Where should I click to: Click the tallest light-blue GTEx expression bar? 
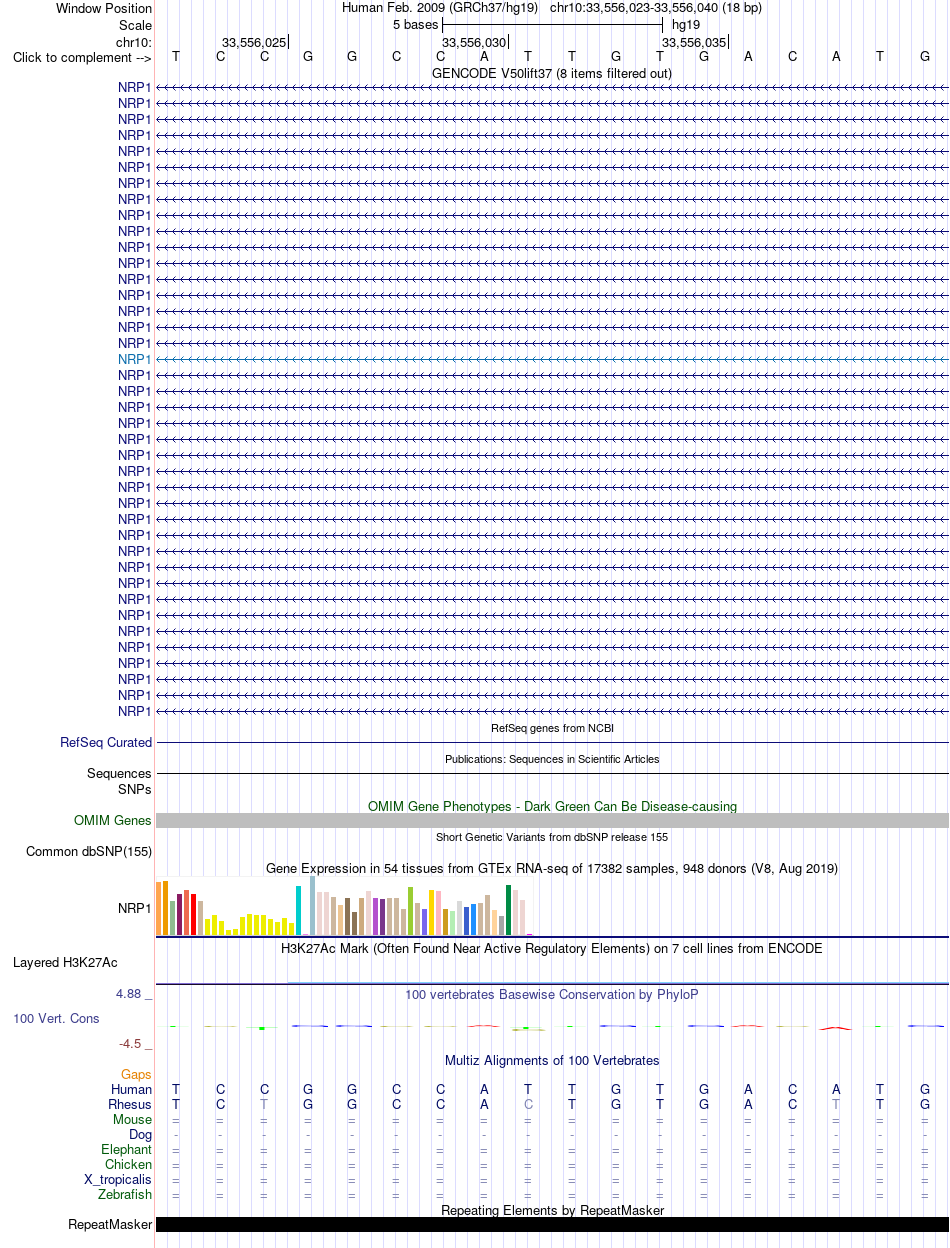[312, 906]
